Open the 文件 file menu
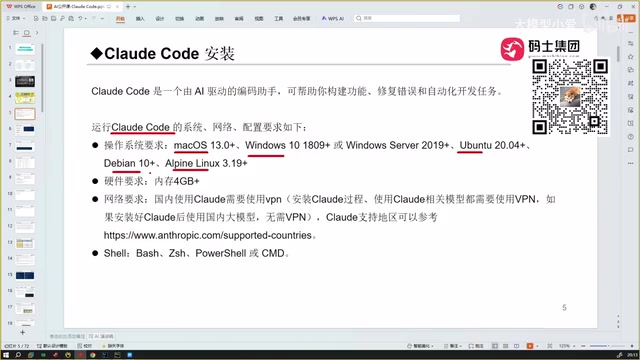640x360 pixels. pyautogui.click(x=16, y=18)
